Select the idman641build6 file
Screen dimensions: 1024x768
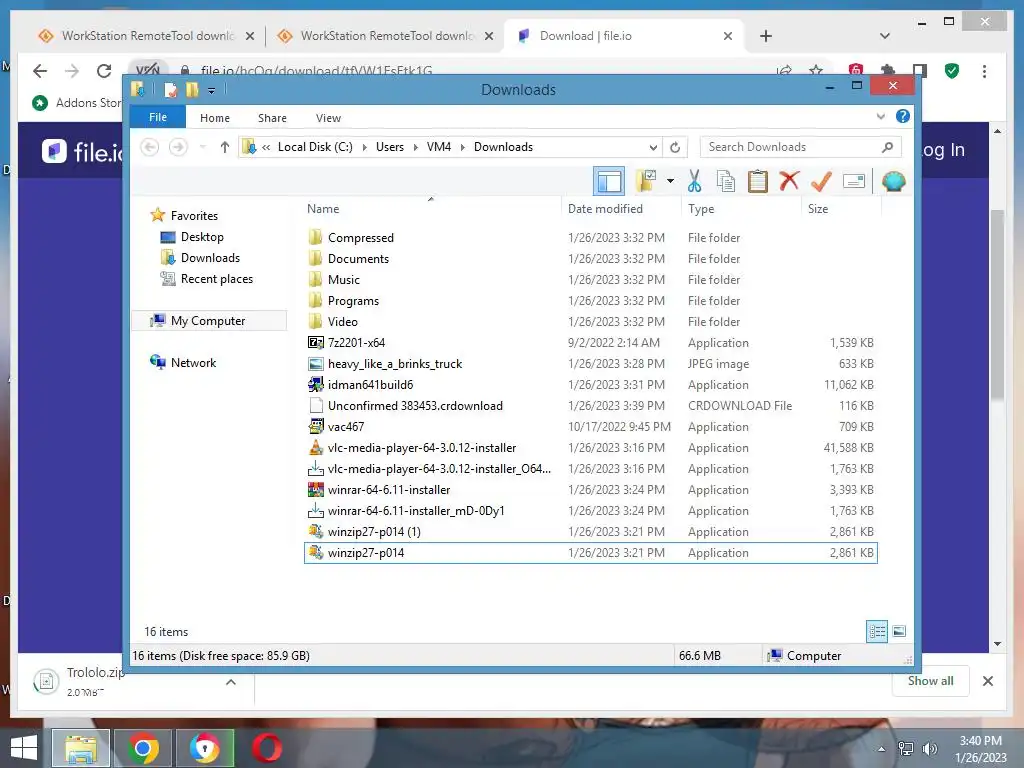[590, 385]
